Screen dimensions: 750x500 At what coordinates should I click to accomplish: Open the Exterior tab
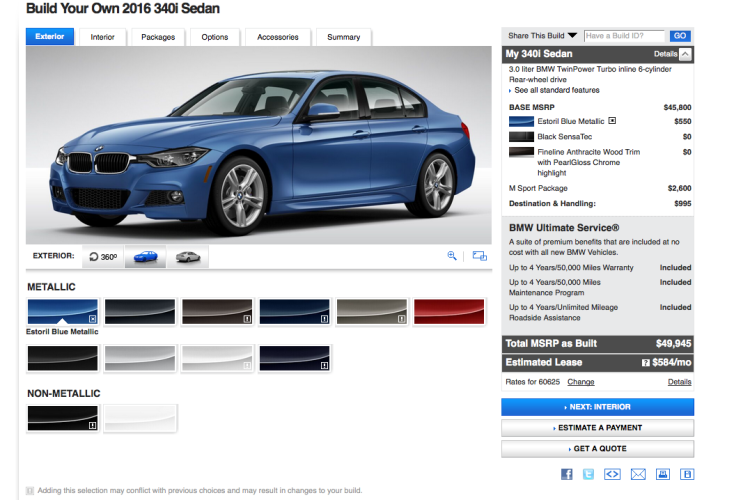(x=50, y=36)
